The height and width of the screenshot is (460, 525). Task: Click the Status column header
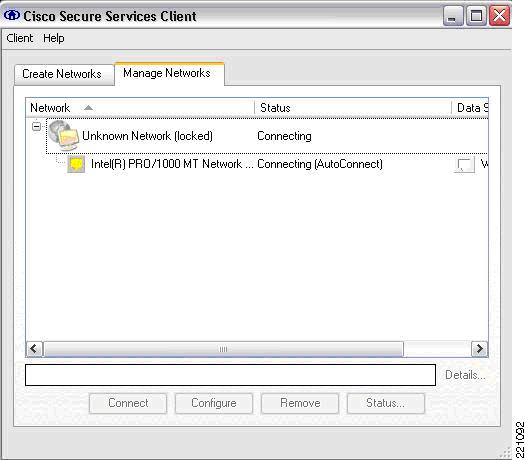(x=353, y=108)
